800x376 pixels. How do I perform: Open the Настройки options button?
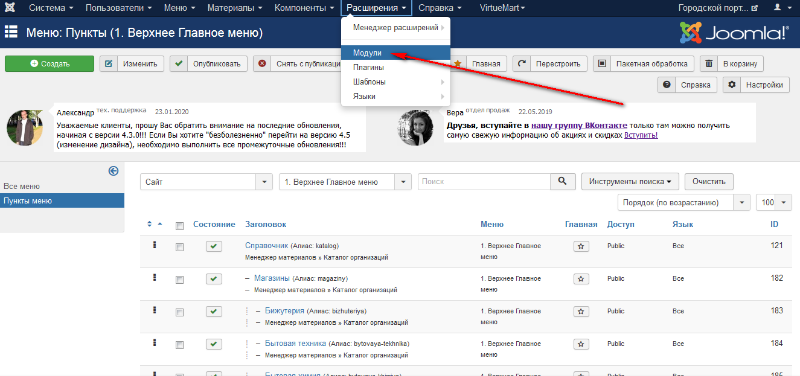756,85
